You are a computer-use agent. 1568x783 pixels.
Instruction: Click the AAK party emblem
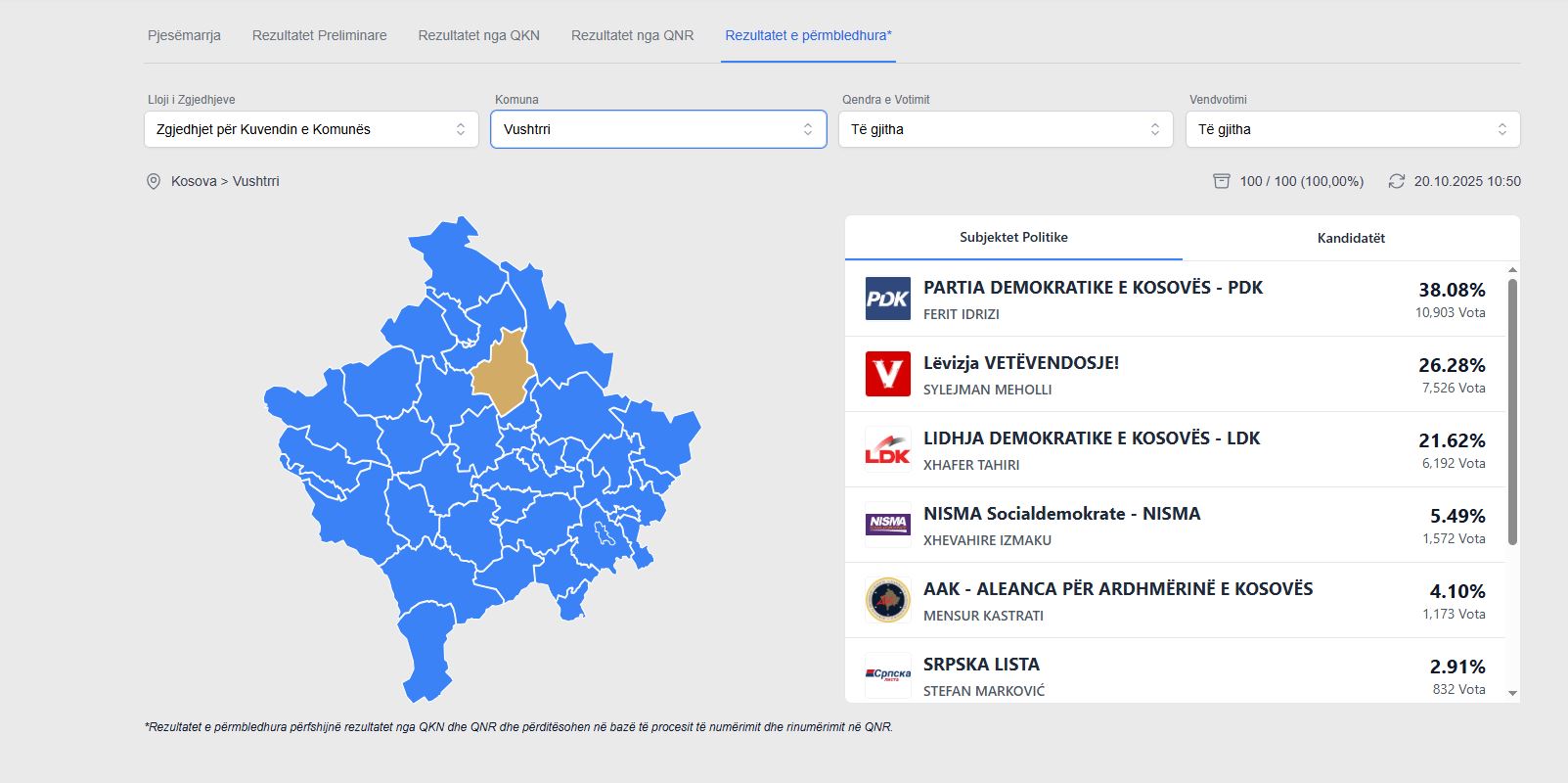coord(887,600)
